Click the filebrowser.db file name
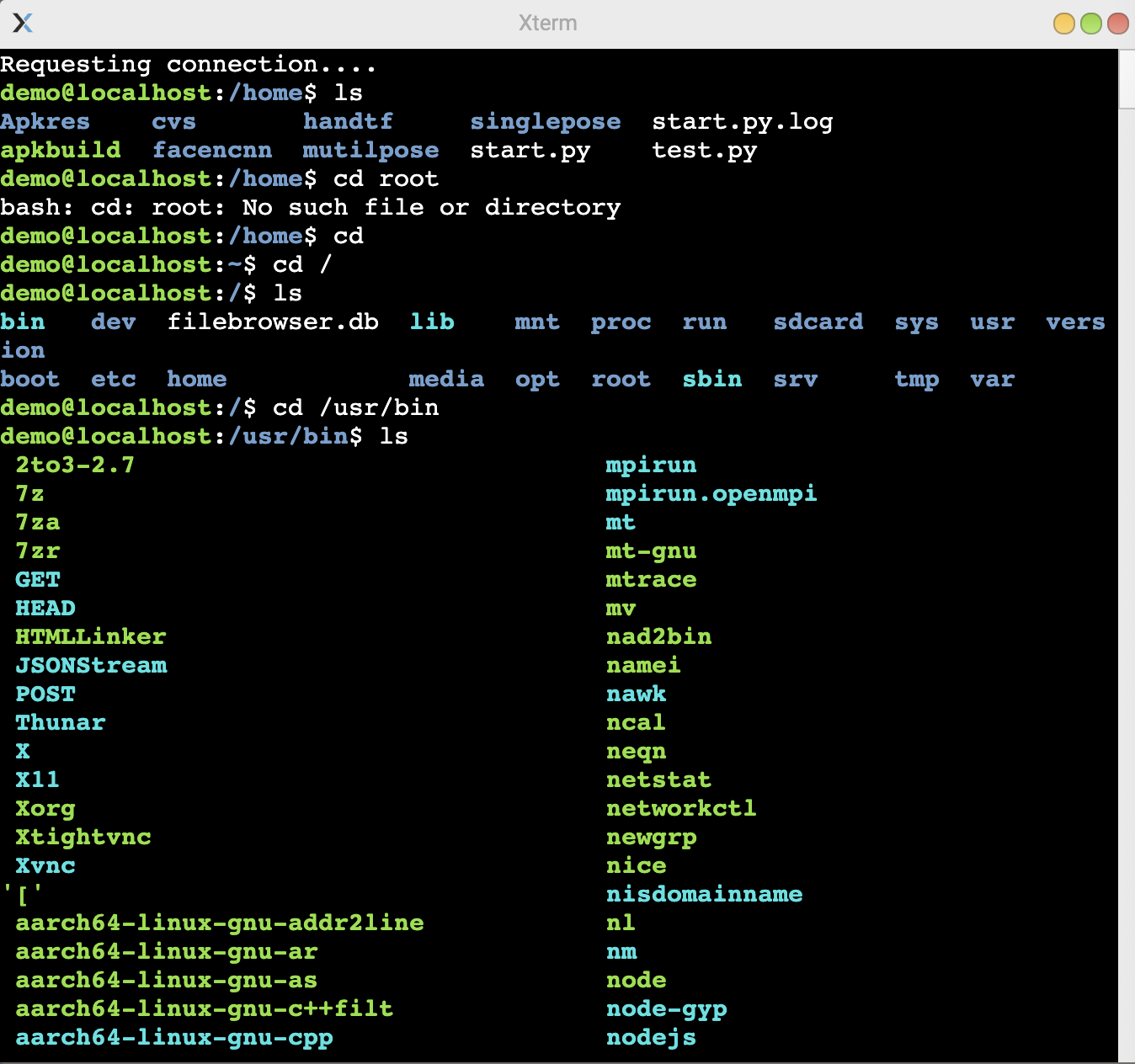This screenshot has width=1135, height=1064. pyautogui.click(x=273, y=322)
